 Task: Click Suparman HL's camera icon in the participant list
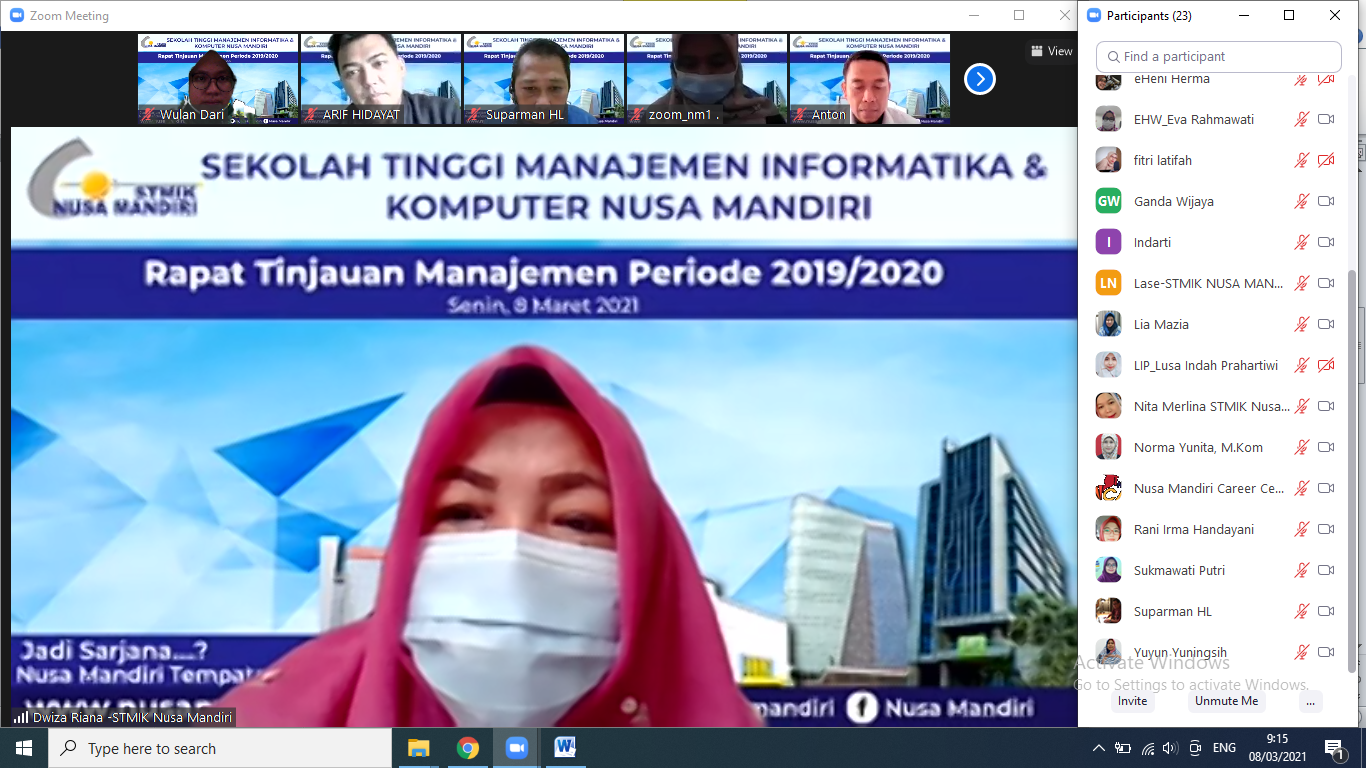pos(1326,611)
